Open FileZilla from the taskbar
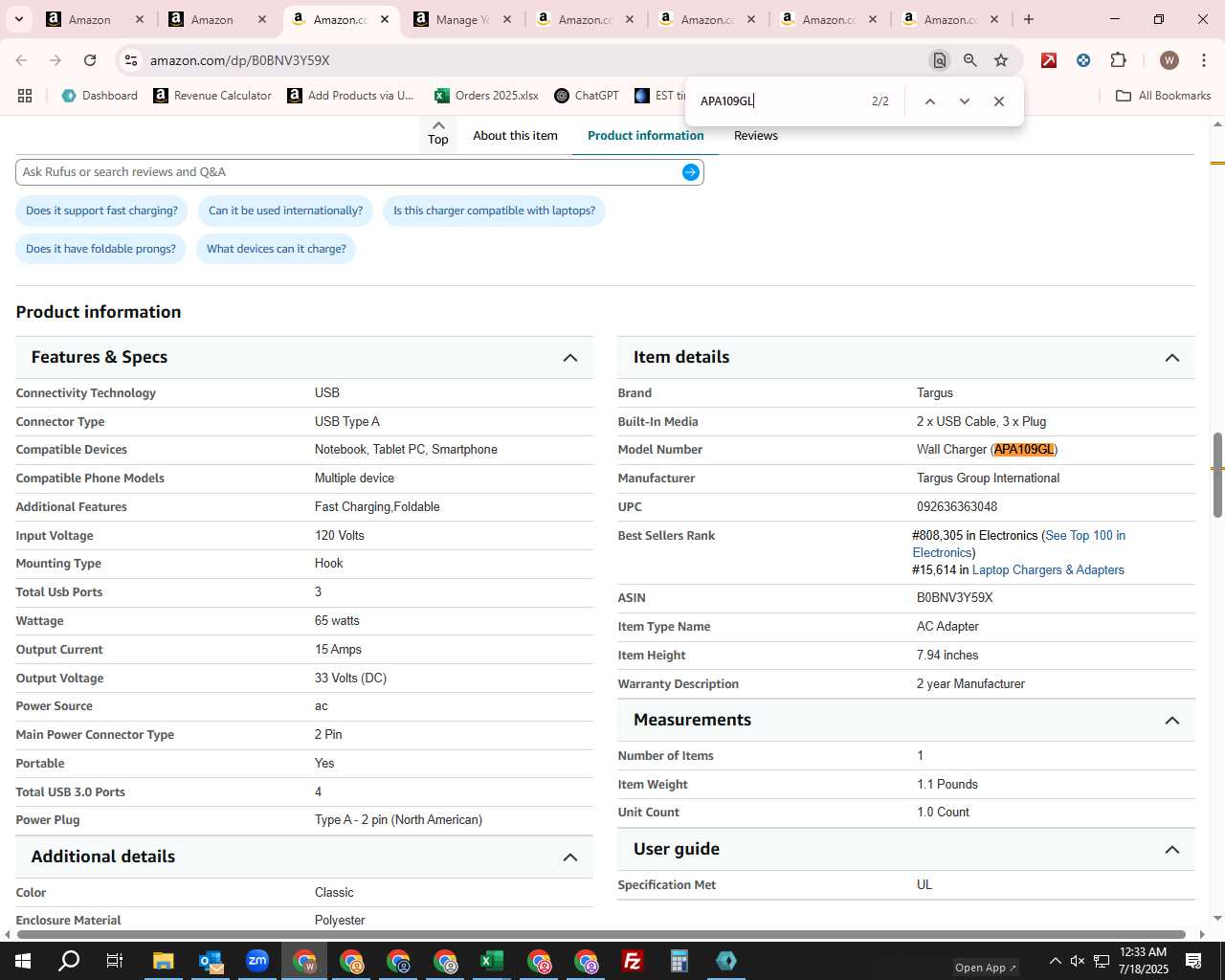Viewport: 1225px width, 980px height. [x=633, y=961]
